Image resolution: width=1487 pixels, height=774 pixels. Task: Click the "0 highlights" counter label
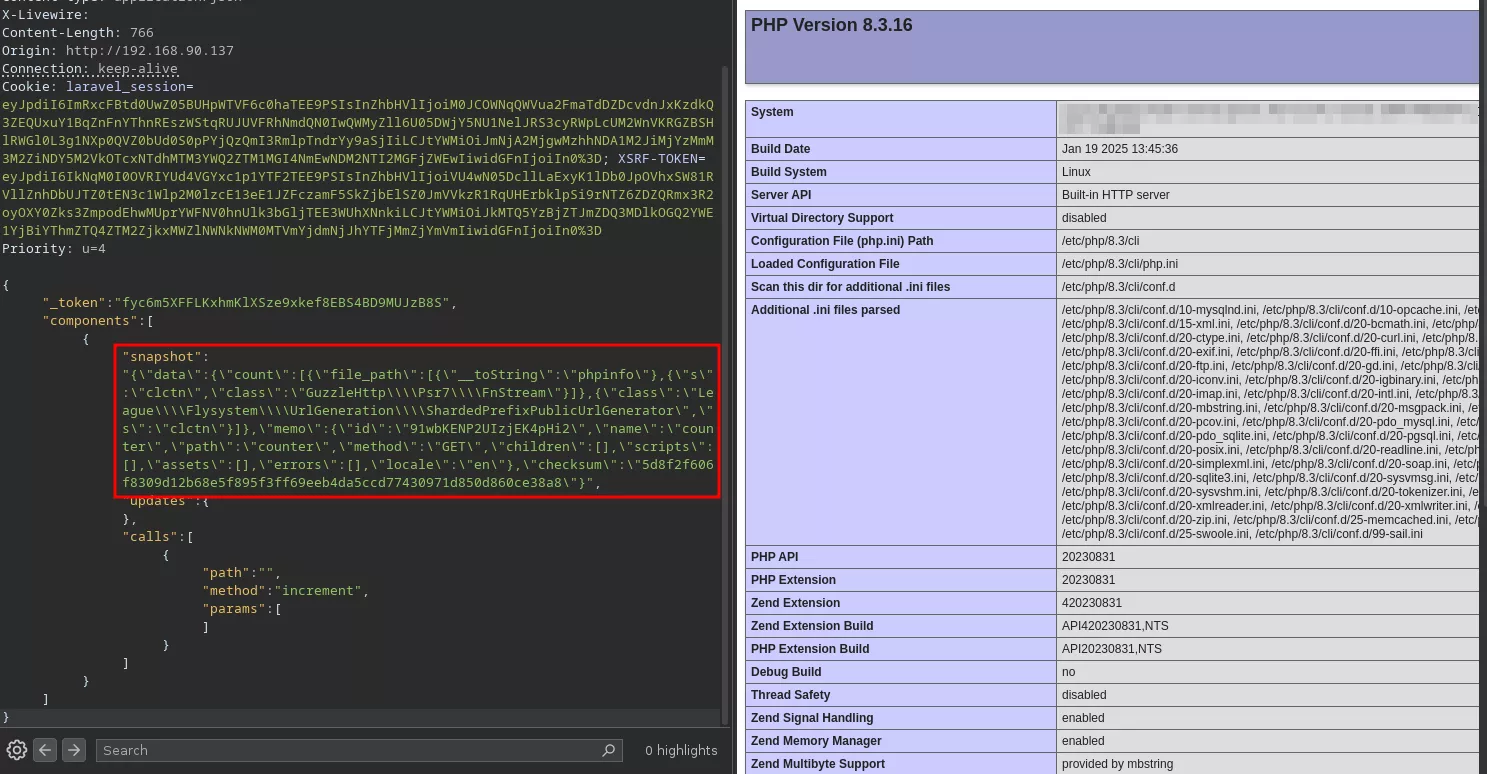coord(681,750)
